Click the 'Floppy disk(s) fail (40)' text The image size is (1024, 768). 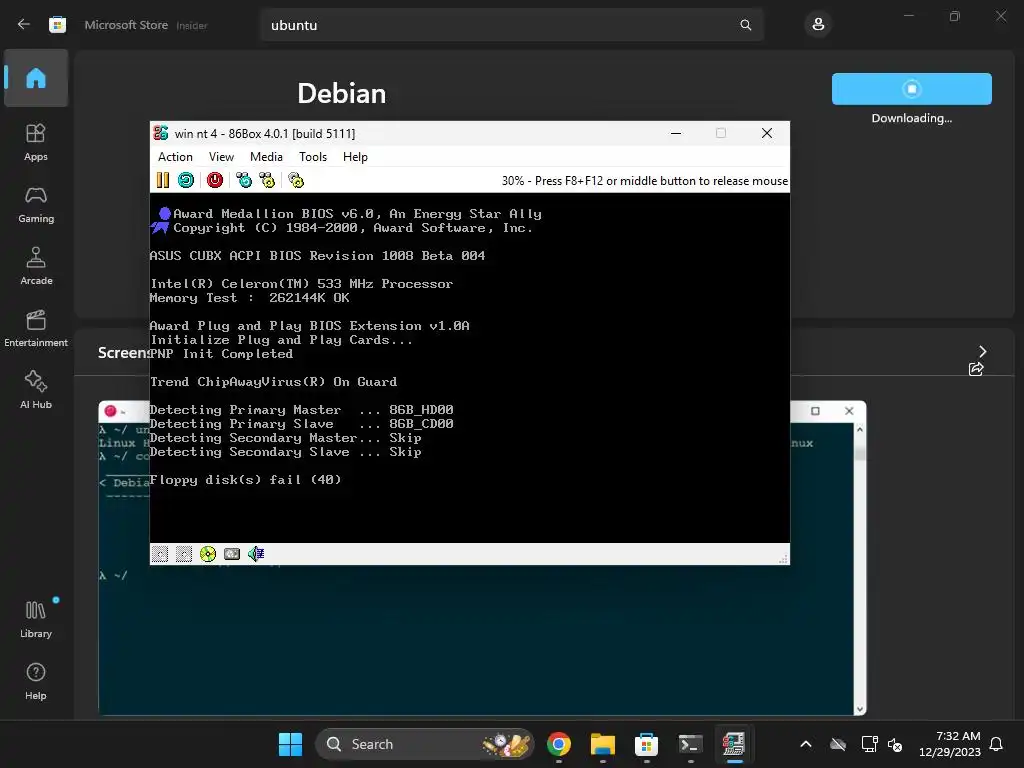[x=246, y=479]
